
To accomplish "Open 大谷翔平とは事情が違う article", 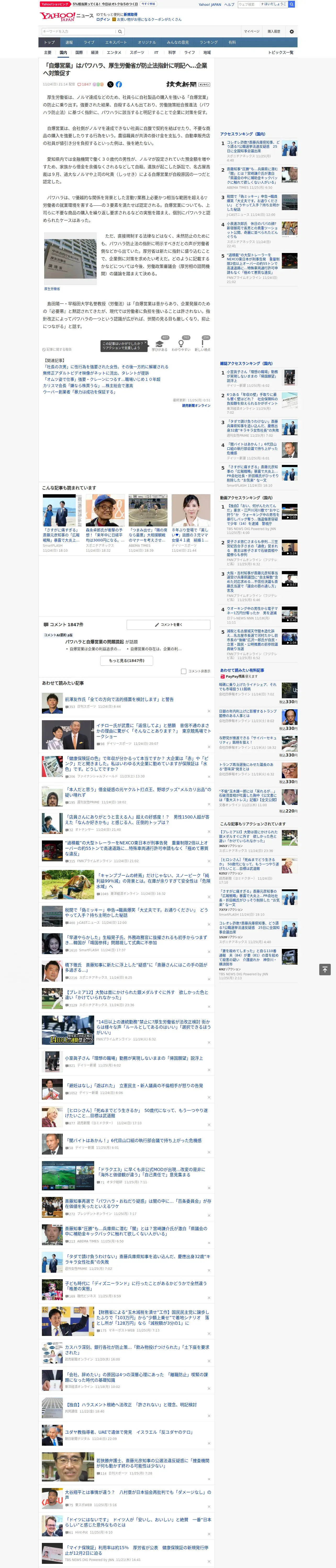I will point(138,1494).
